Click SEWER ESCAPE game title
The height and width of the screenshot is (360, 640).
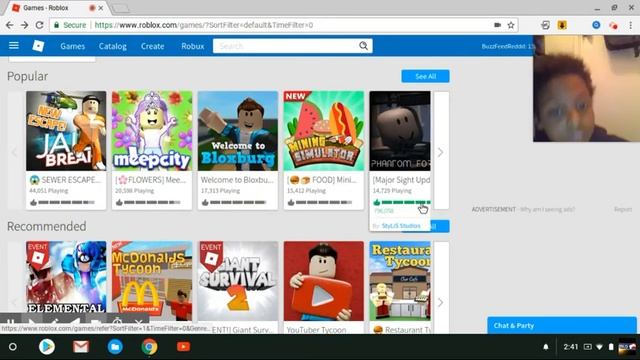coord(65,180)
